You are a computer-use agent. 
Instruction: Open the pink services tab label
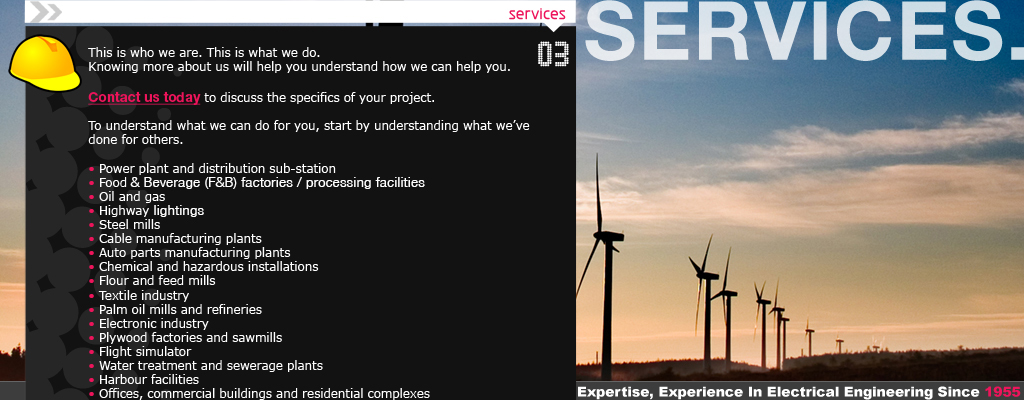coord(537,14)
